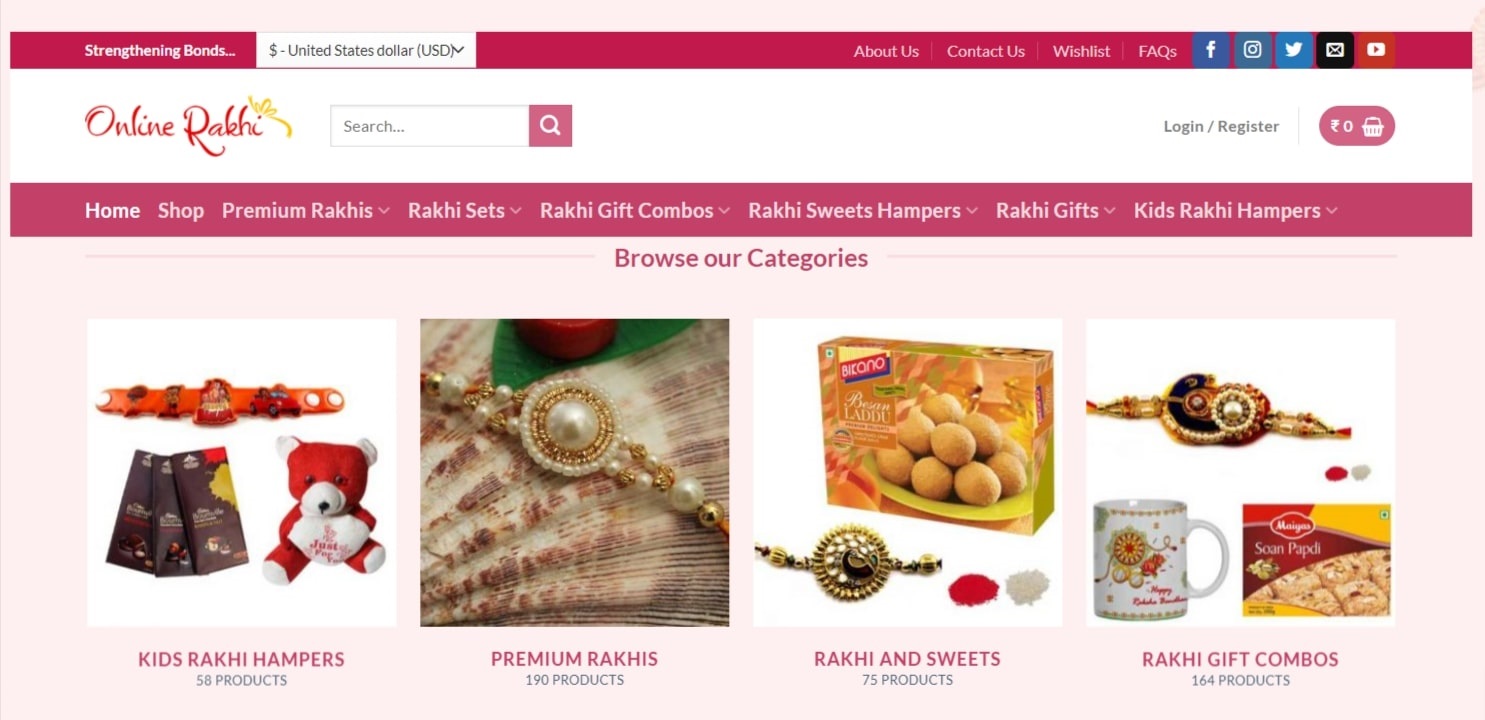
Task: Open the YouTube social icon
Action: (1376, 50)
